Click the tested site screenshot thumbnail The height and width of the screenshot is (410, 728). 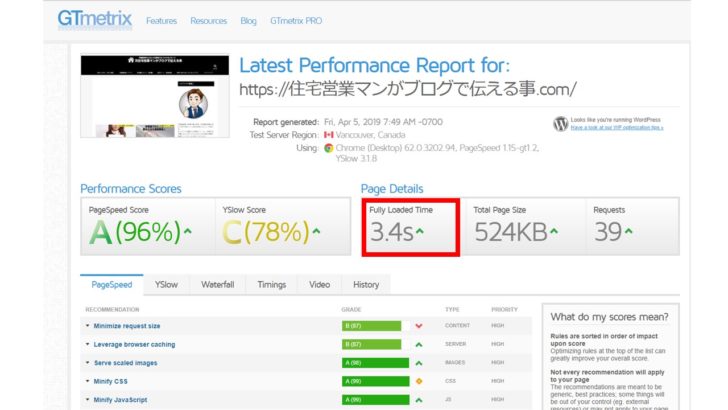pos(155,96)
